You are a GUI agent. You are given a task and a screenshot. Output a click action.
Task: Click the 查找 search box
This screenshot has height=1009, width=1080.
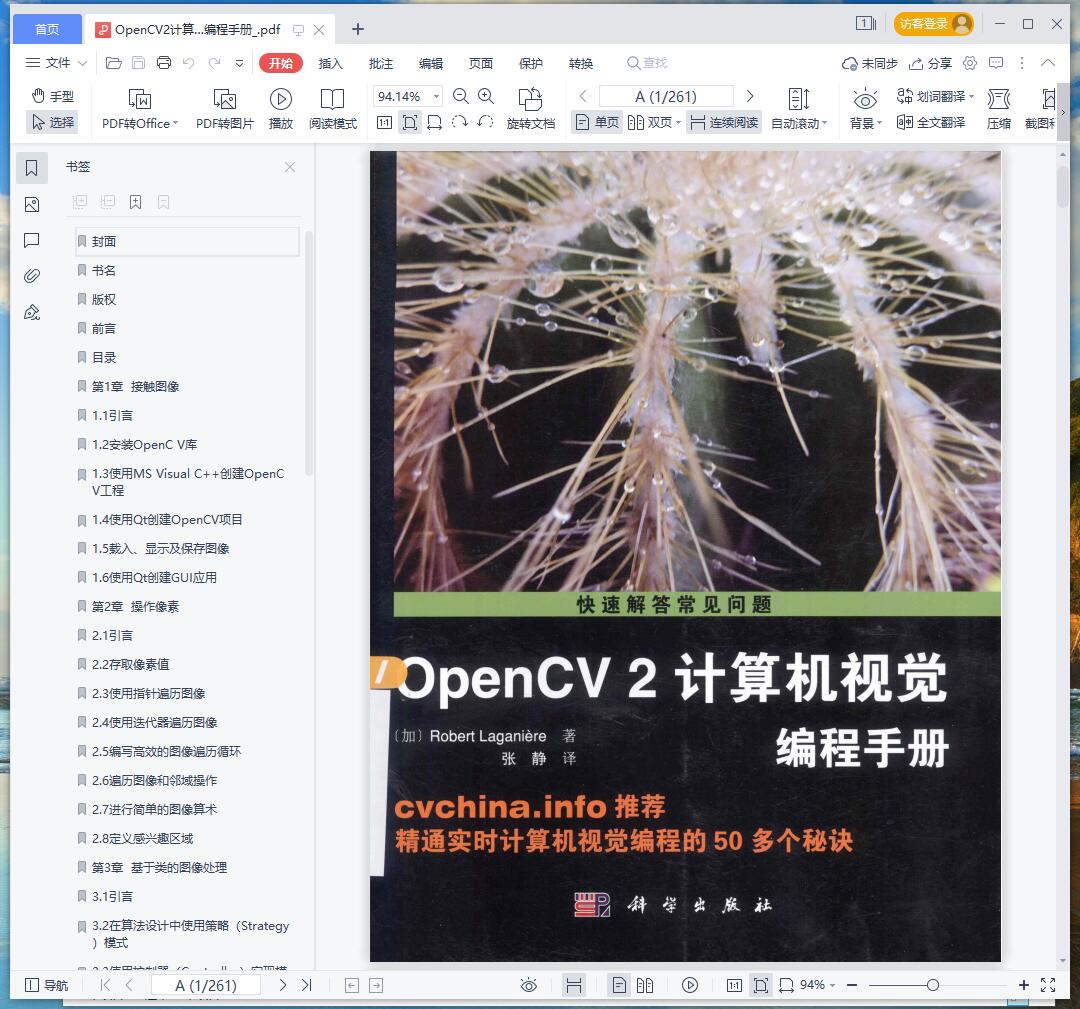(647, 63)
